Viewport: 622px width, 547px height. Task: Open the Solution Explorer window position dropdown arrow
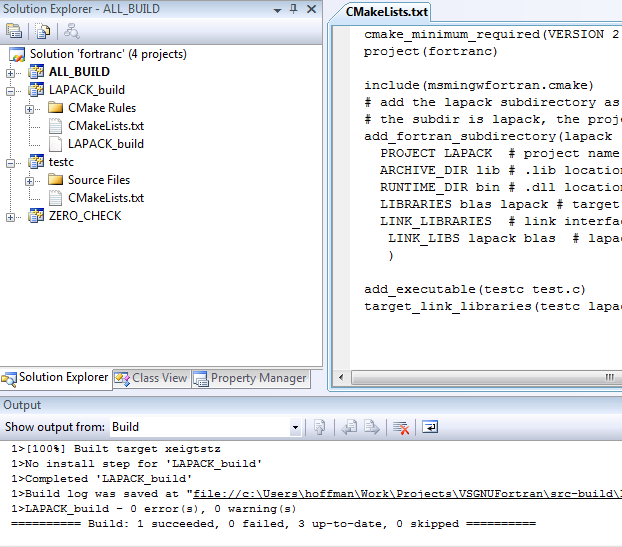point(277,10)
